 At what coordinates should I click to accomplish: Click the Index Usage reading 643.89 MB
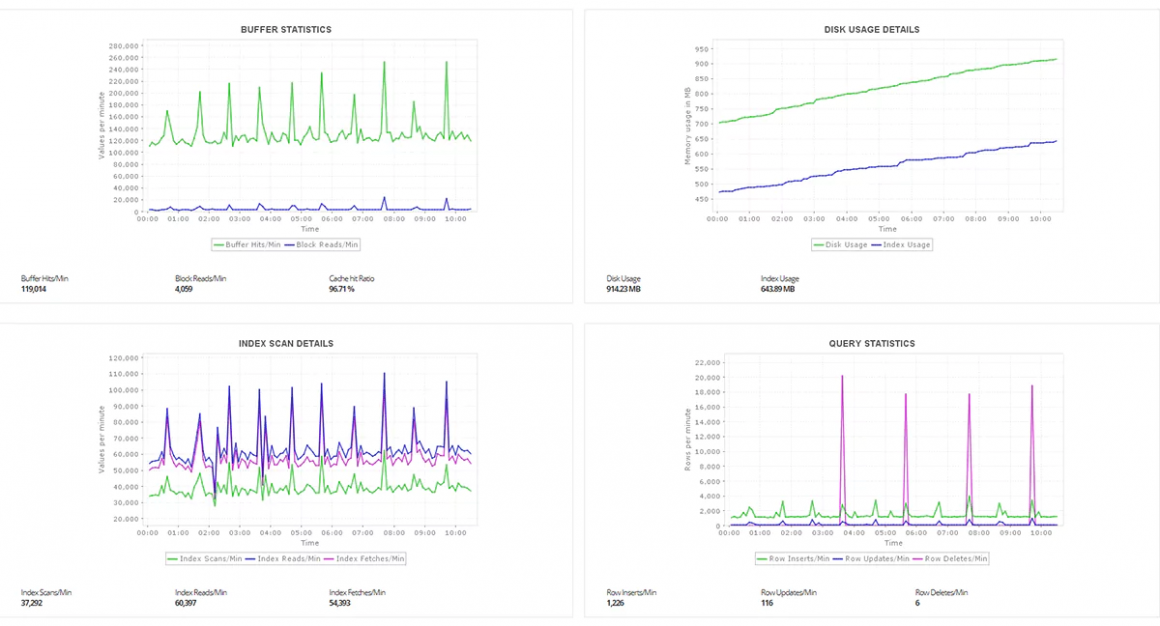[777, 287]
